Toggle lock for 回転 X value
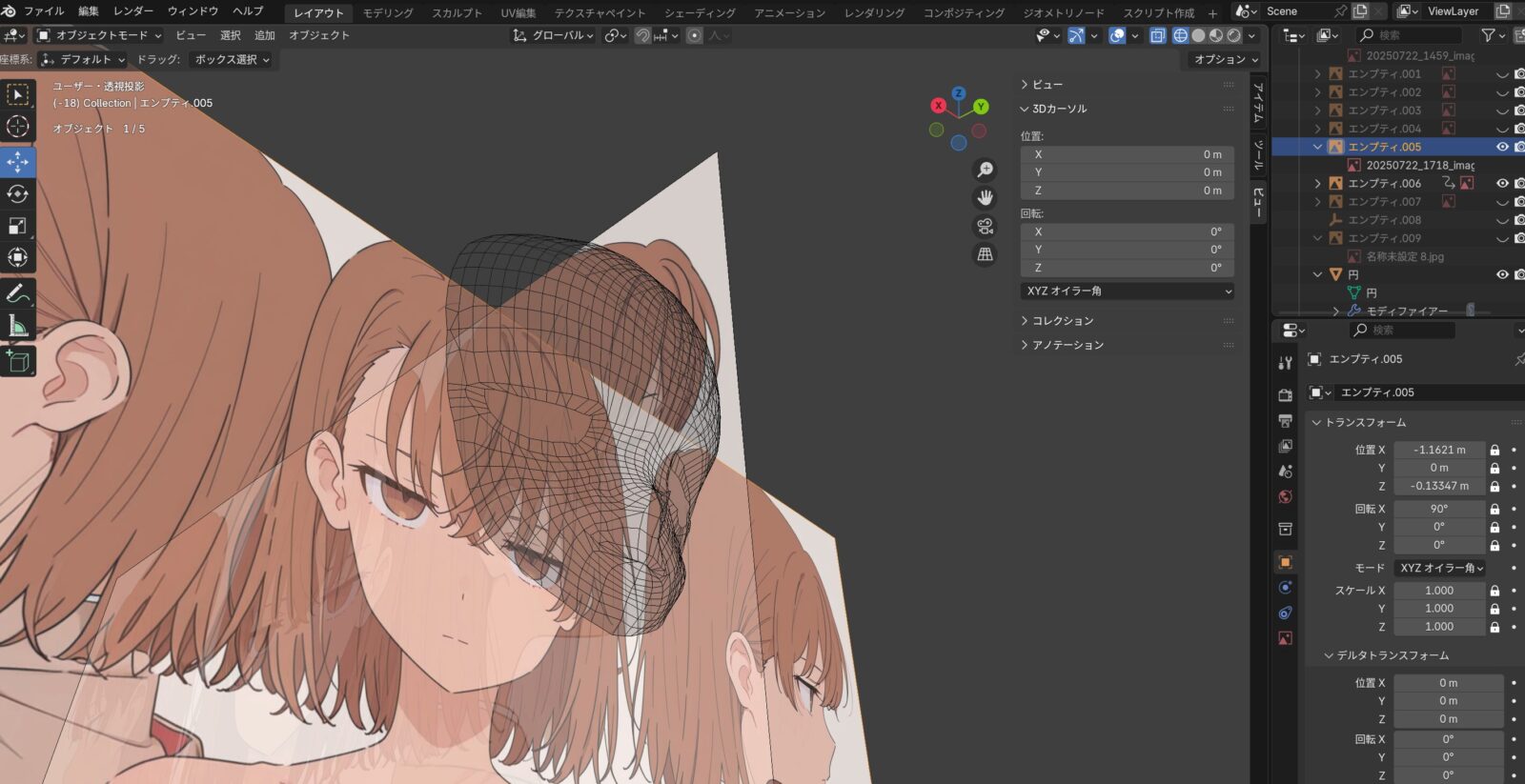The height and width of the screenshot is (784, 1525). coord(1494,509)
